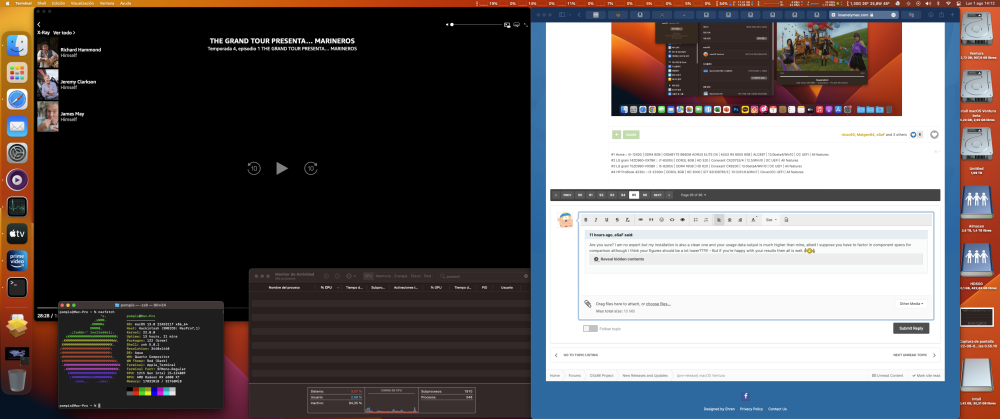Viewport: 1000px width, 419px height.
Task: Click Privacy Policy in the footer
Action: pos(751,409)
